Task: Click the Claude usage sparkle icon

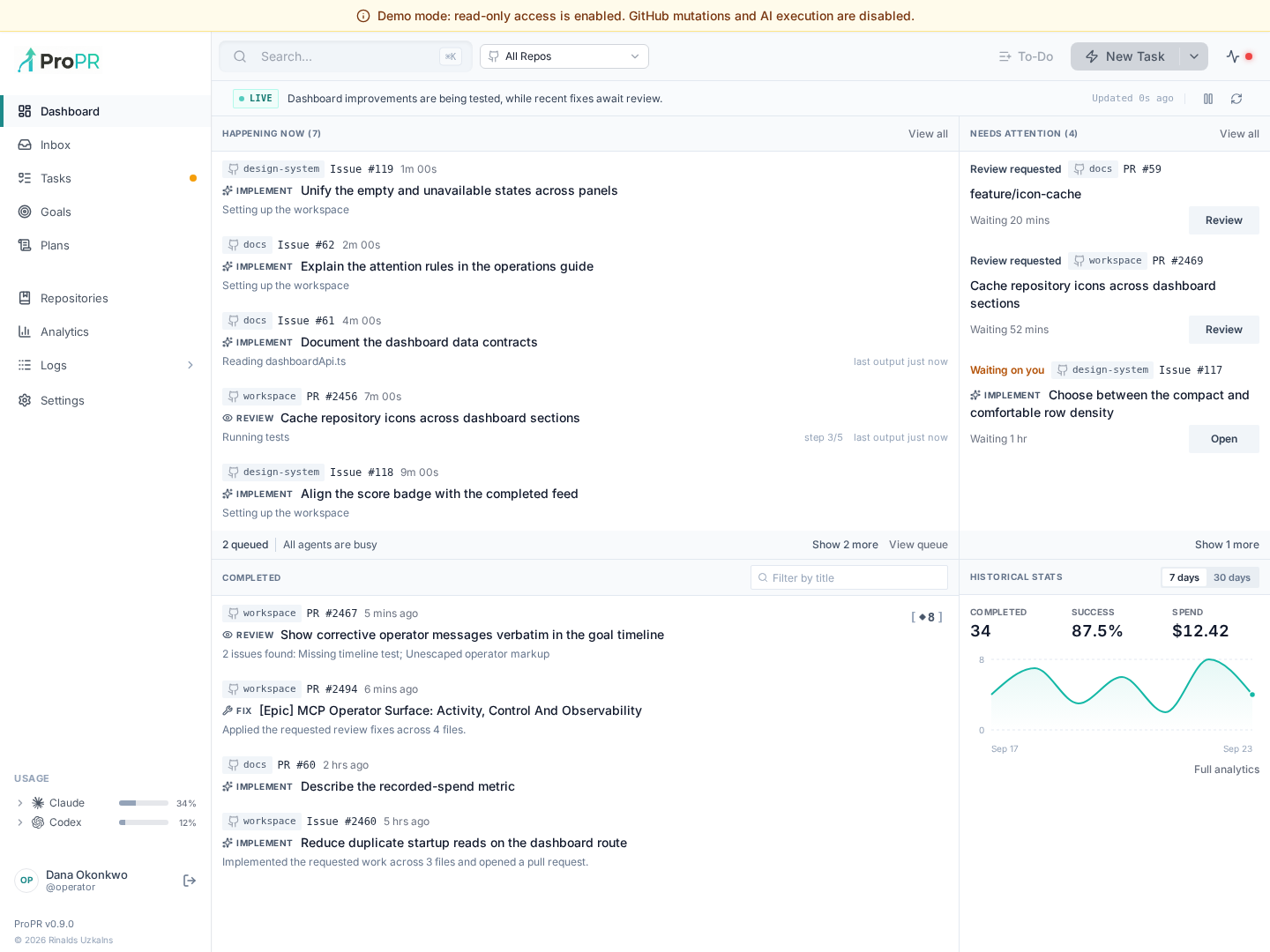Action: (38, 803)
